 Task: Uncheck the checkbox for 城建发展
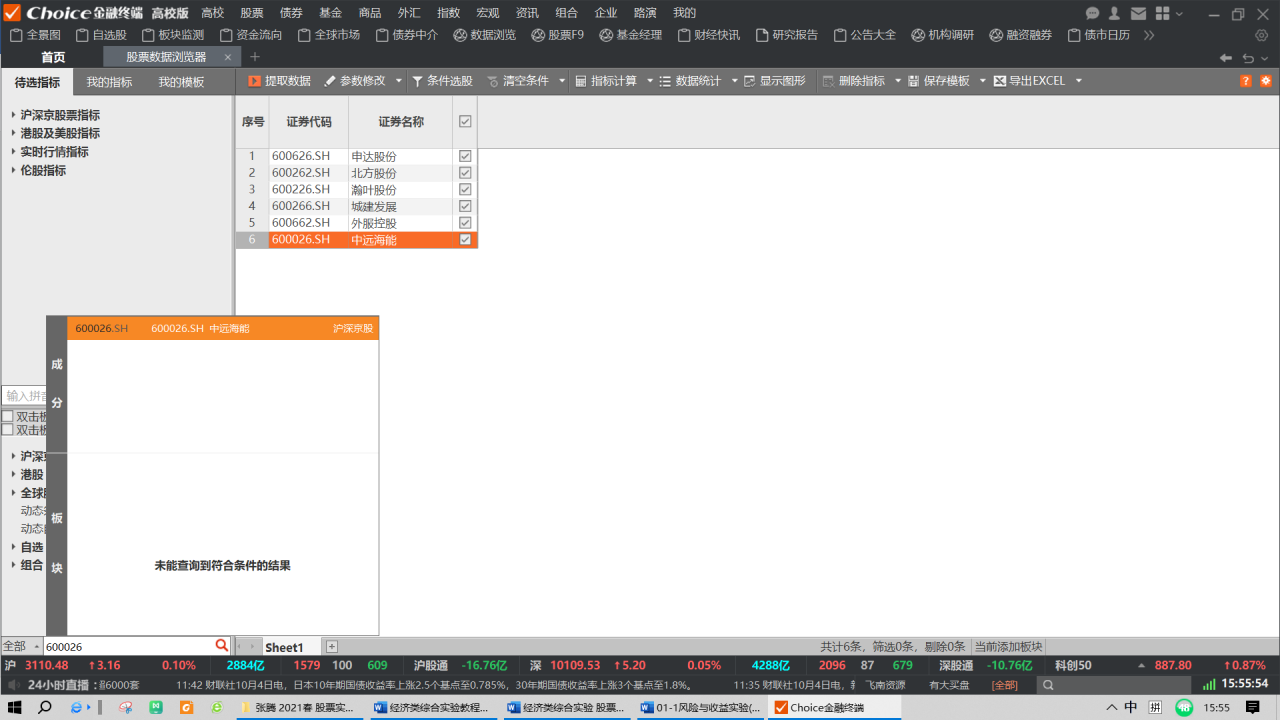(x=465, y=206)
